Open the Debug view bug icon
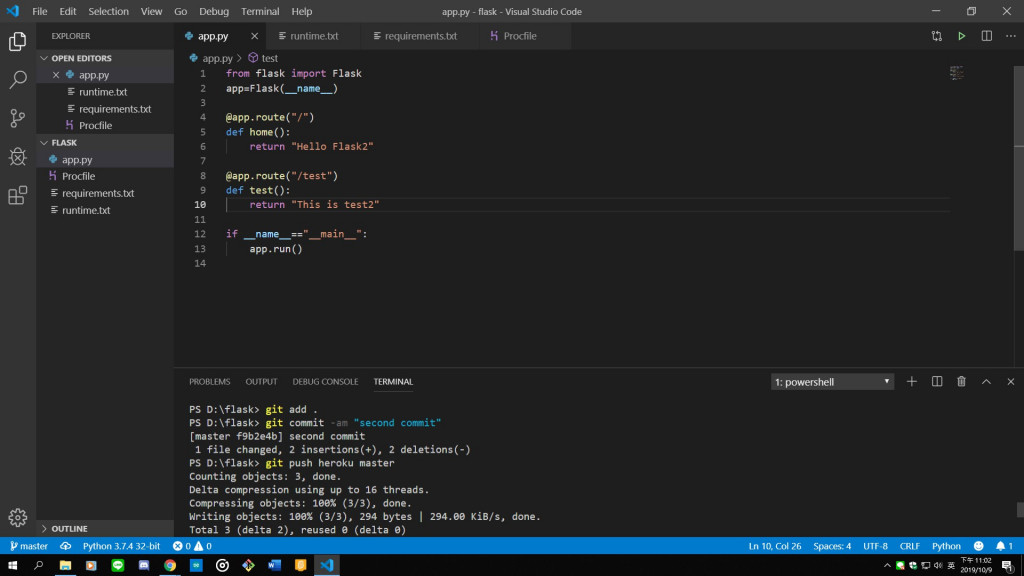This screenshot has height=576, width=1024. pyautogui.click(x=18, y=156)
